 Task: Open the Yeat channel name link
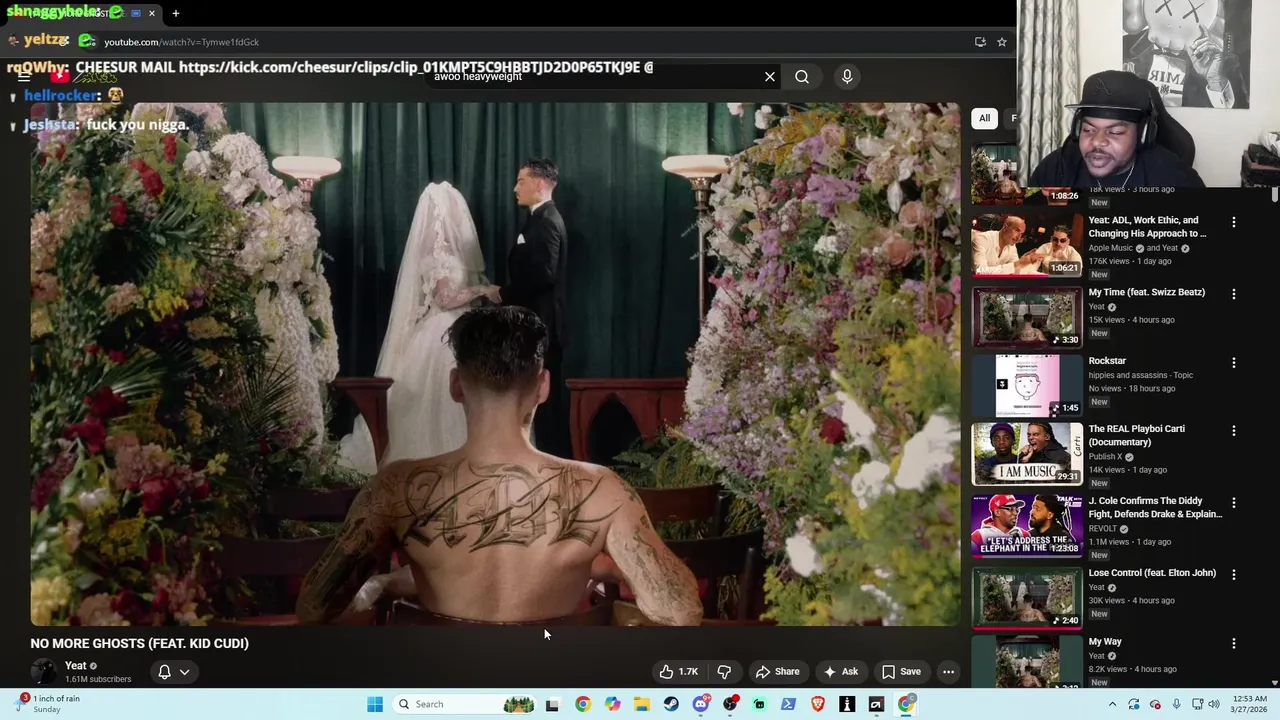pyautogui.click(x=75, y=666)
